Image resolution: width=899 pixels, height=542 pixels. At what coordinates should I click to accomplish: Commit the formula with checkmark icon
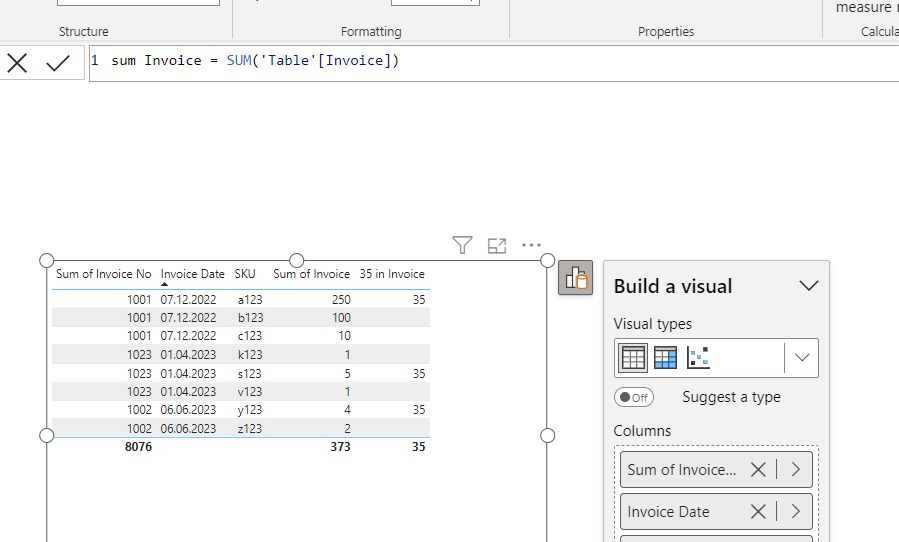pyautogui.click(x=58, y=63)
